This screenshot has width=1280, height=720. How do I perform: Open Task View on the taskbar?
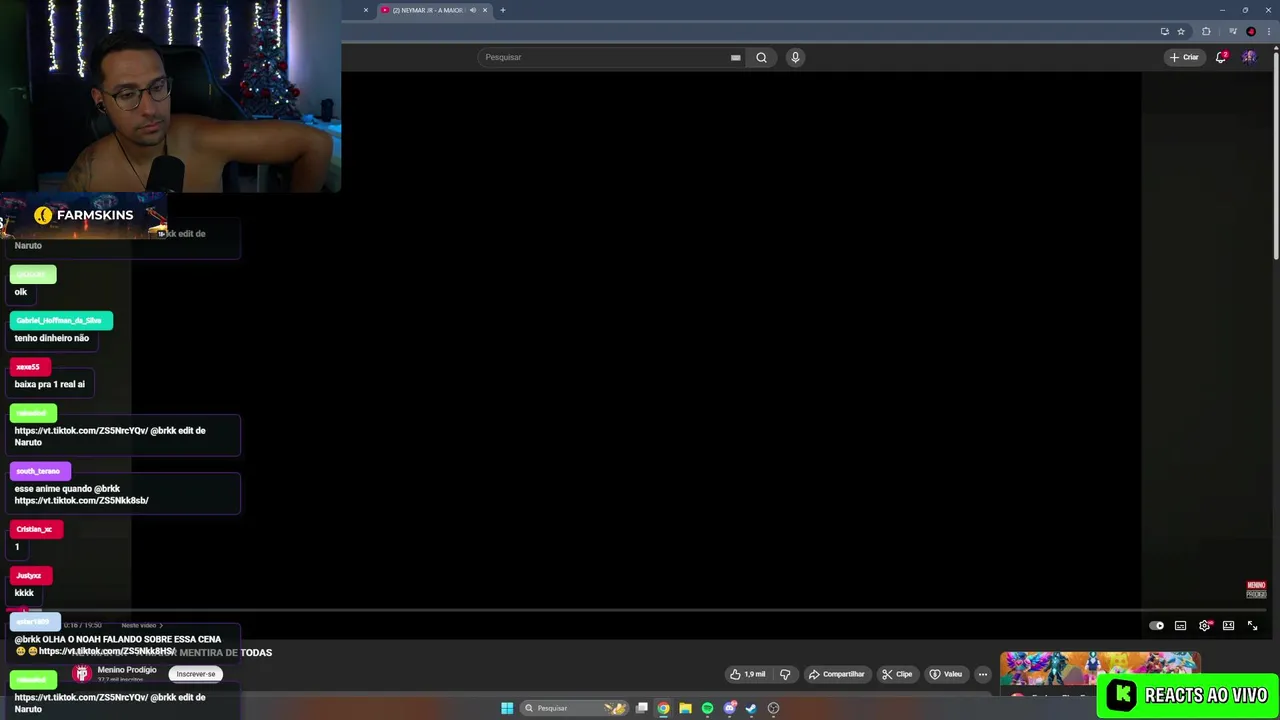642,708
